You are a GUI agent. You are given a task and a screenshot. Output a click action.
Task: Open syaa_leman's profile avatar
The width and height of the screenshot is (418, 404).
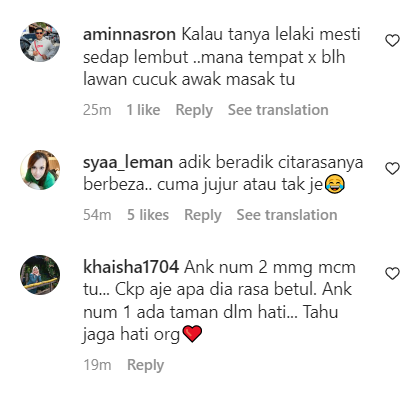(40, 170)
